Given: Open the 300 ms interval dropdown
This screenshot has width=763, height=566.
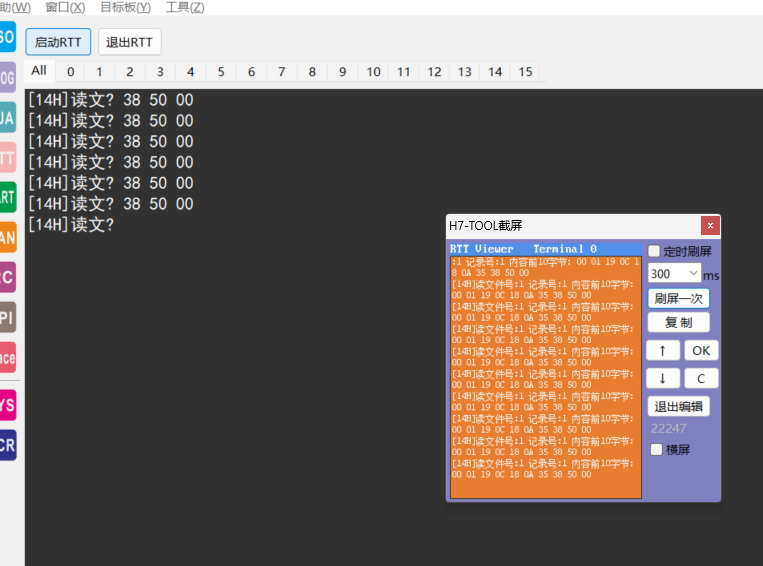Looking at the screenshot, I should [x=675, y=273].
